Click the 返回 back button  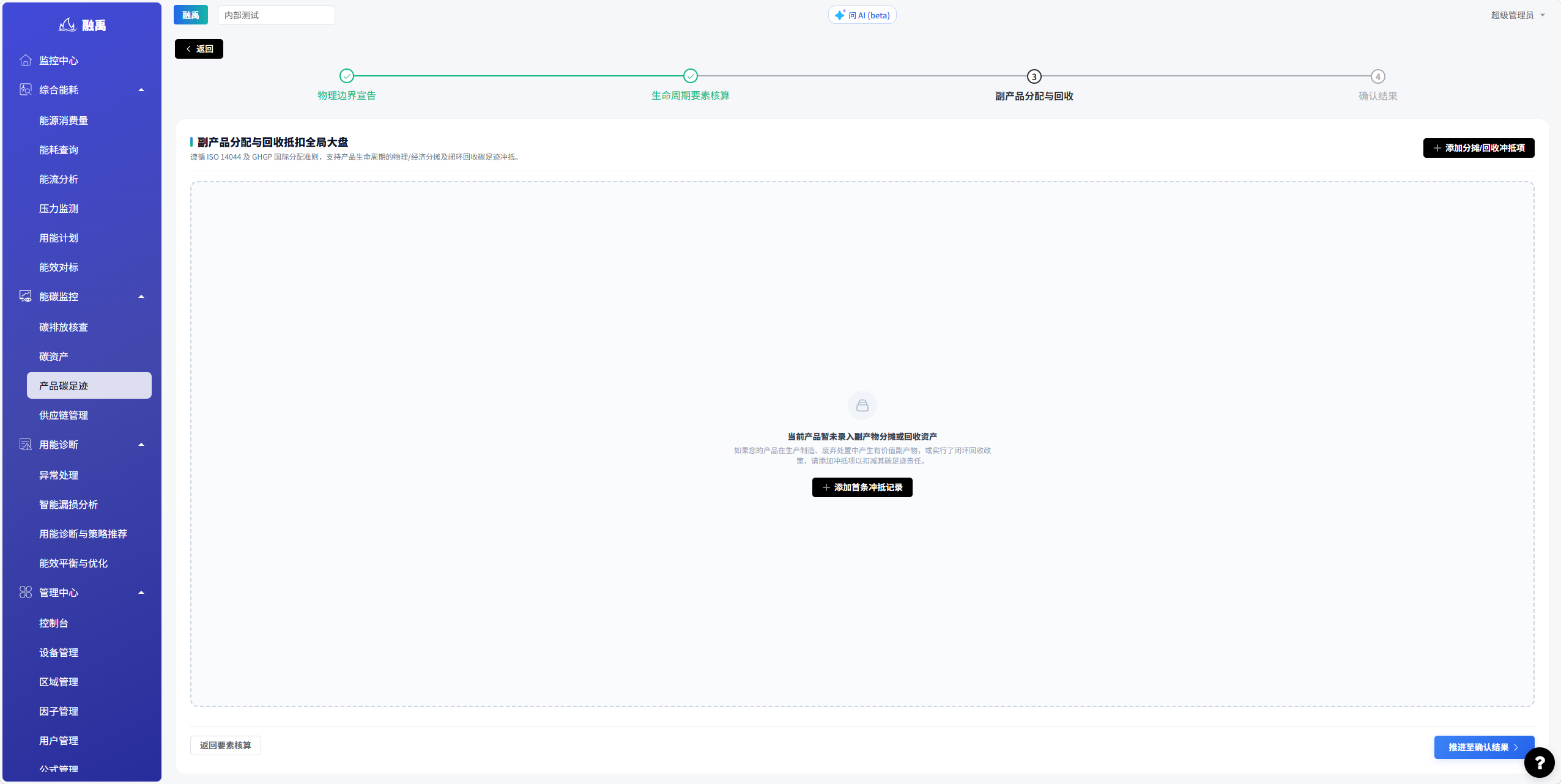pyautogui.click(x=199, y=49)
